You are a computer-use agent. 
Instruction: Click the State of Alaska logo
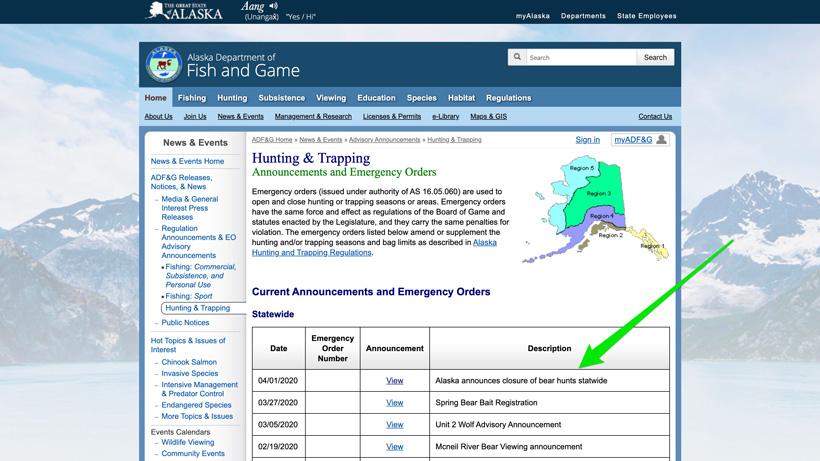point(184,10)
